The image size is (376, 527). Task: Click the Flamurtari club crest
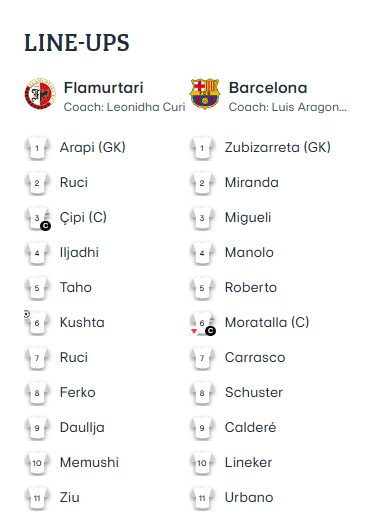click(x=40, y=94)
